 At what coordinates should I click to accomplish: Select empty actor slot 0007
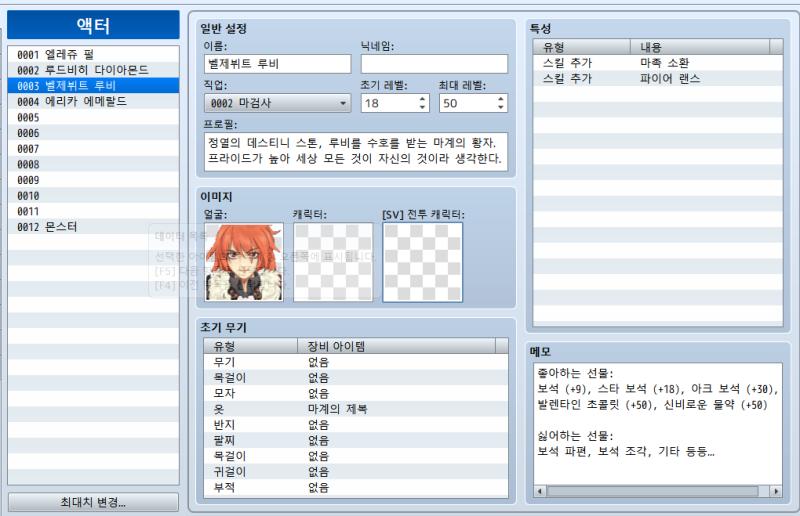pyautogui.click(x=93, y=149)
